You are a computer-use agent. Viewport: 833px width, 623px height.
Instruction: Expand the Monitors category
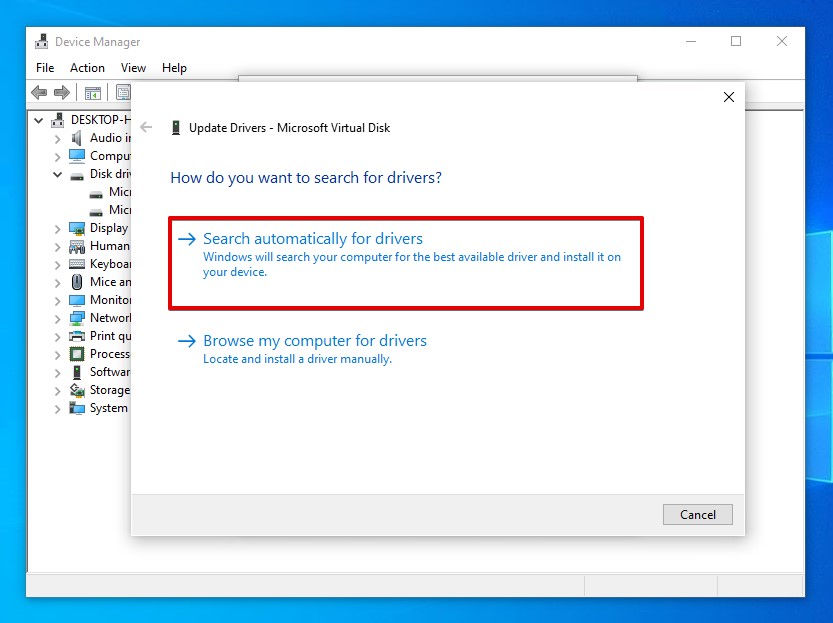[x=57, y=301]
